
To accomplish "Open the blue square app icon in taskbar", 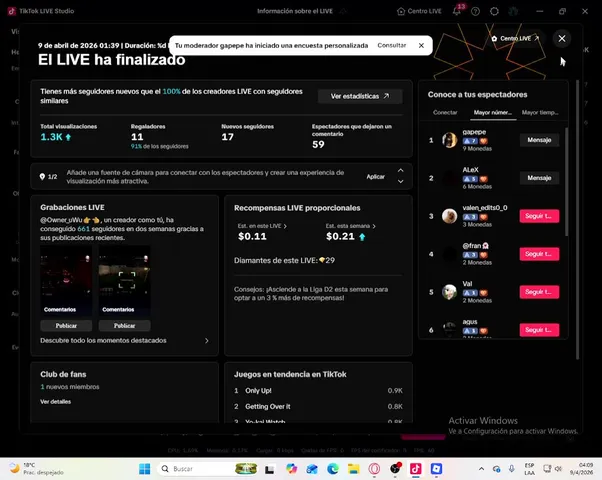I will (437, 469).
